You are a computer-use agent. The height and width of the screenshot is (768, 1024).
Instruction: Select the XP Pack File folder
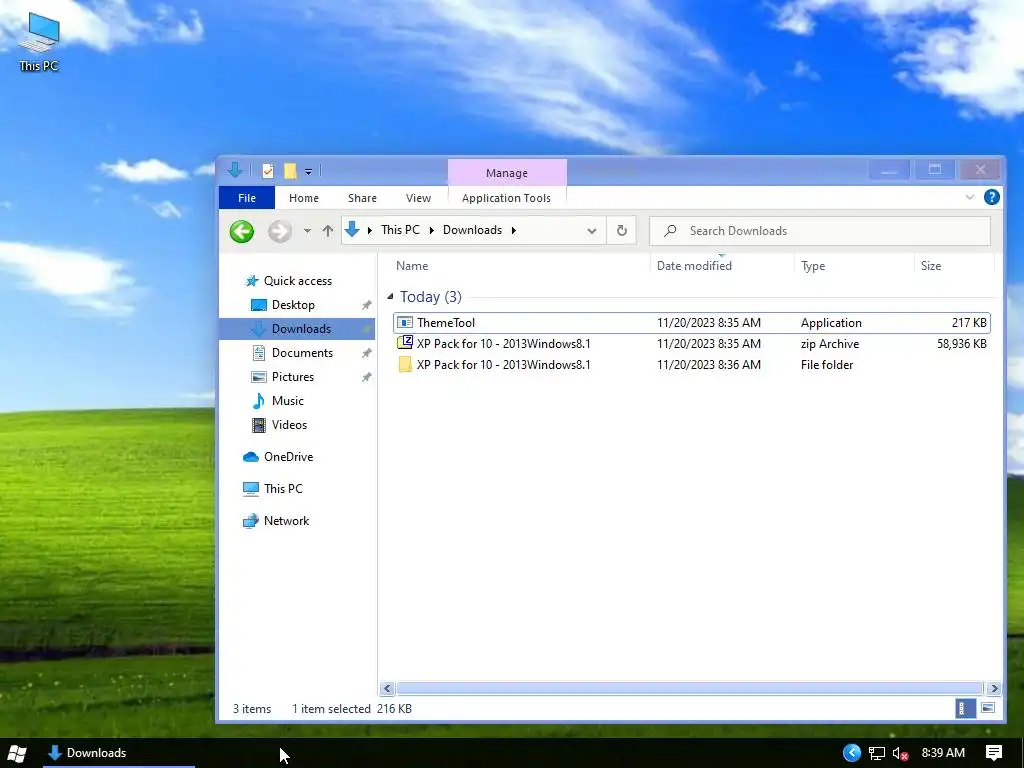pyautogui.click(x=692, y=364)
